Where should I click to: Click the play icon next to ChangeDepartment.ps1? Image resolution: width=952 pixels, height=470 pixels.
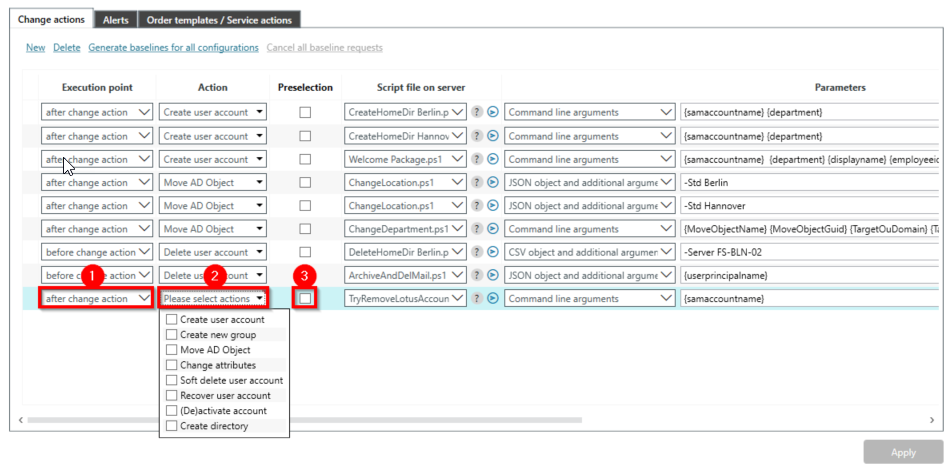pos(492,229)
